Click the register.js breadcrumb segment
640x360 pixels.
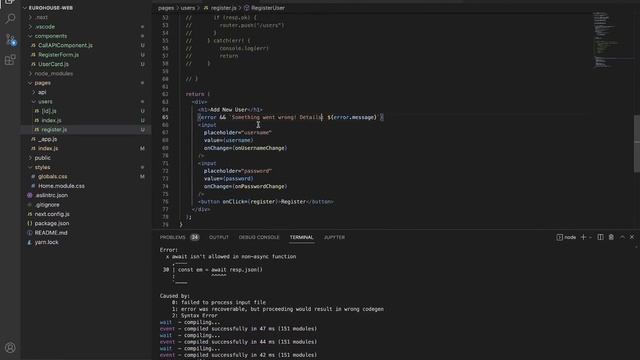click(x=223, y=8)
